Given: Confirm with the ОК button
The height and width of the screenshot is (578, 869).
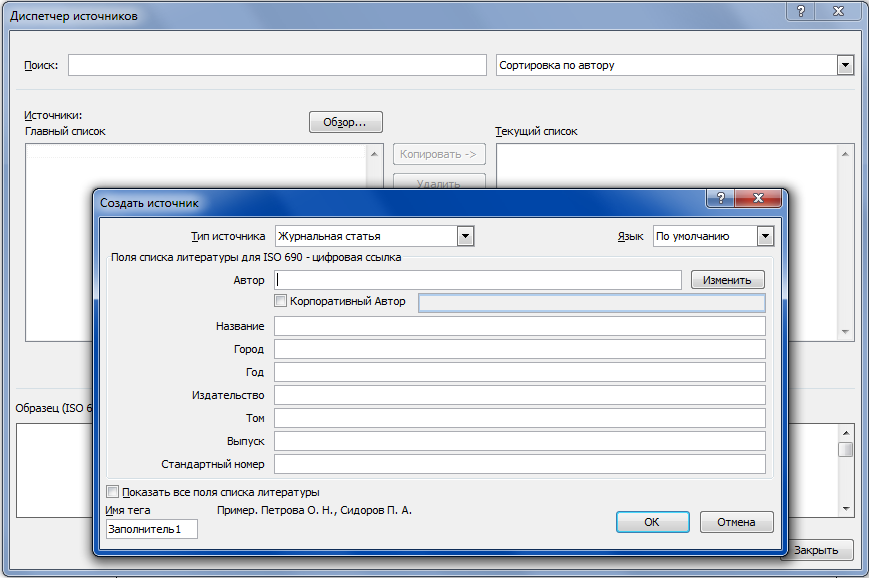Looking at the screenshot, I should [x=652, y=522].
